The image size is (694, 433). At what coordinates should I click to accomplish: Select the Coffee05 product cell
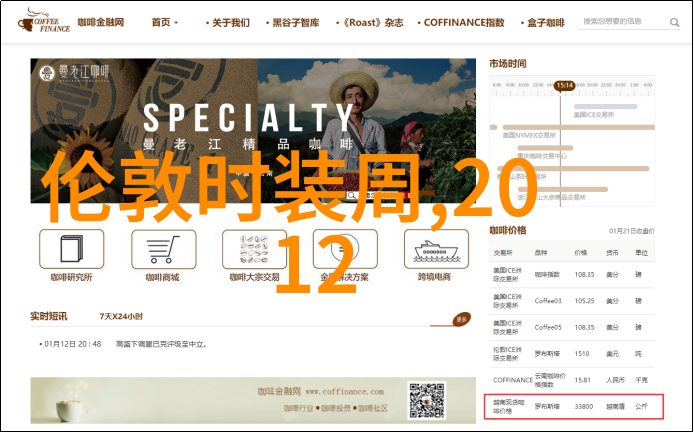[x=548, y=328]
